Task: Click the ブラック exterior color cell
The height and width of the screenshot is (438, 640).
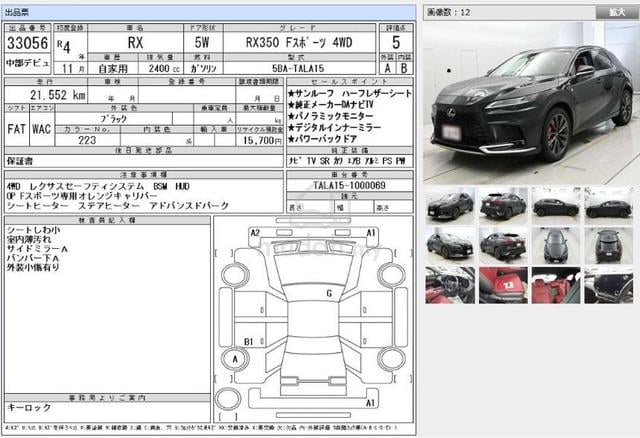Action: point(113,119)
